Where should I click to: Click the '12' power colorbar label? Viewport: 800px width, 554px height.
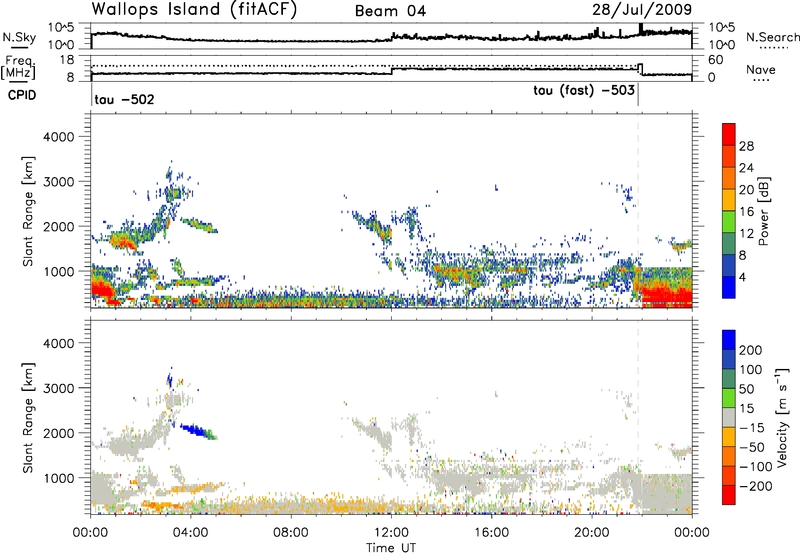746,234
